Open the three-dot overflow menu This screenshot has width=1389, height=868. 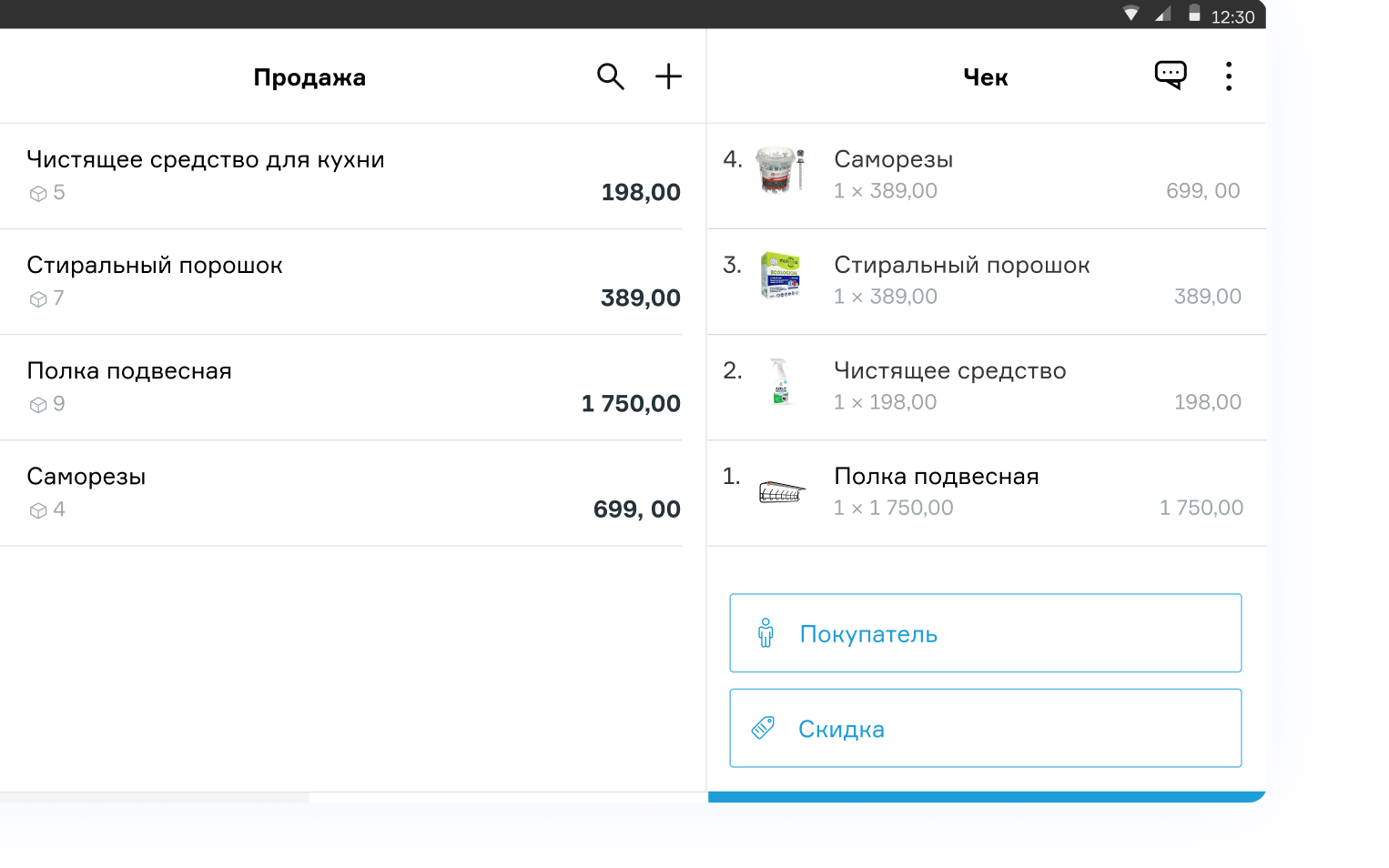[1228, 76]
